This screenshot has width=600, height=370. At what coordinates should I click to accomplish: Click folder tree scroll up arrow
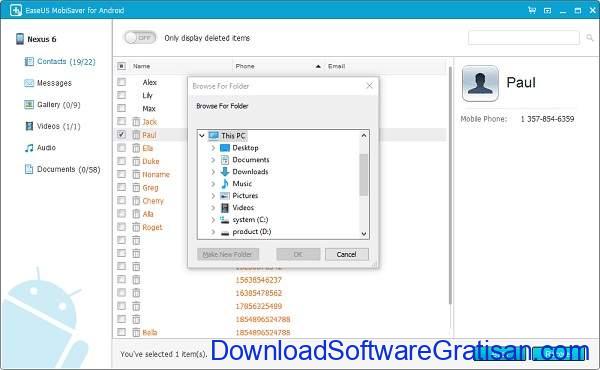(364, 135)
